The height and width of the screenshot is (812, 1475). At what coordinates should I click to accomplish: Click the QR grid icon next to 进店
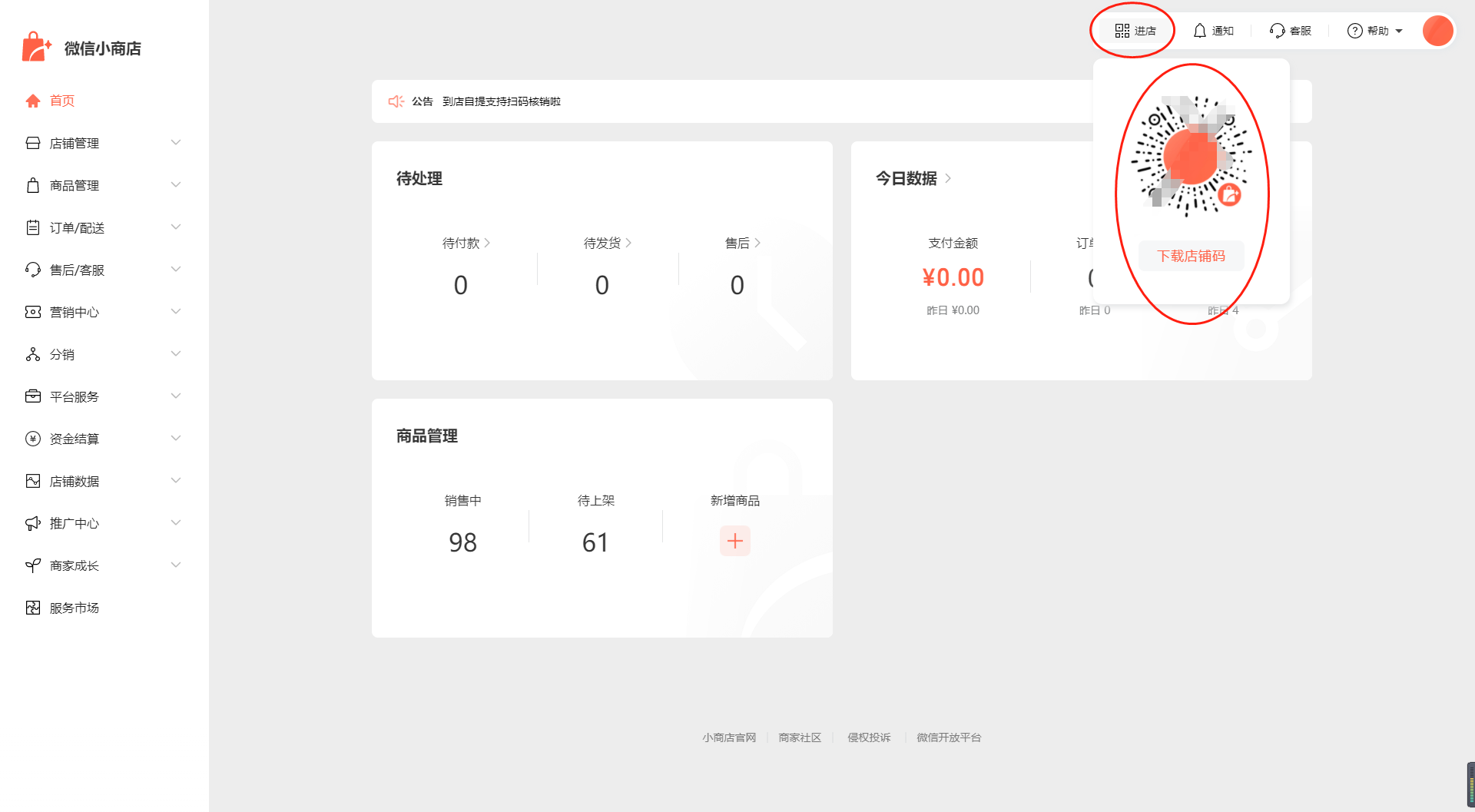(x=1122, y=31)
